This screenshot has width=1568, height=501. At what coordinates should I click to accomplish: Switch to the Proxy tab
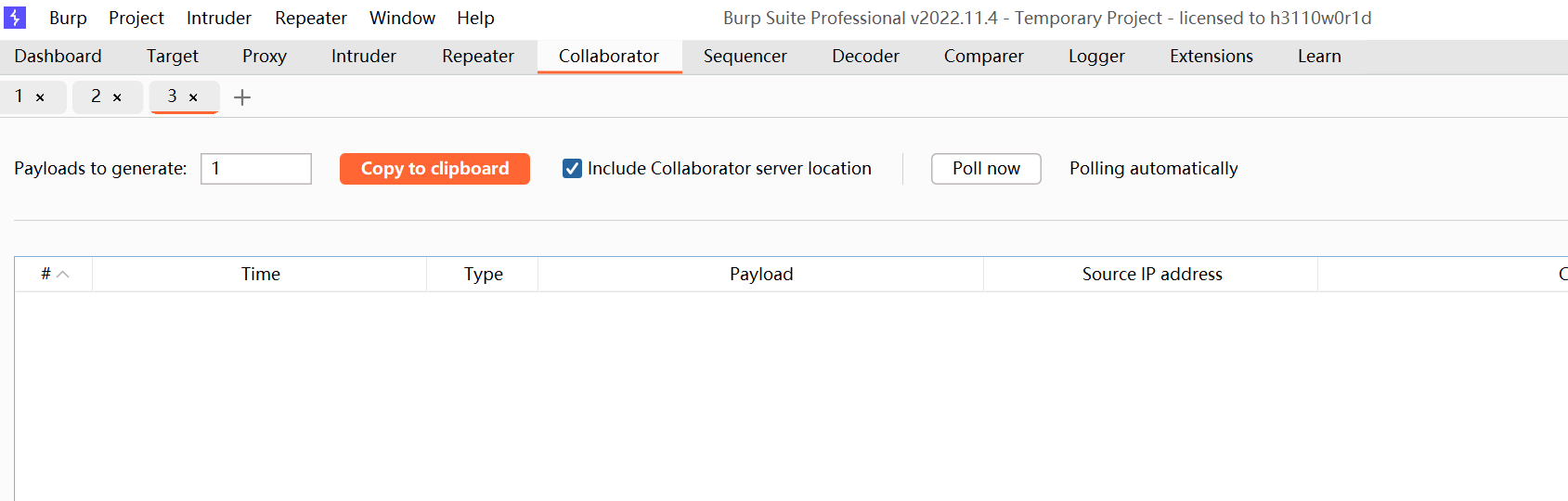coord(265,57)
